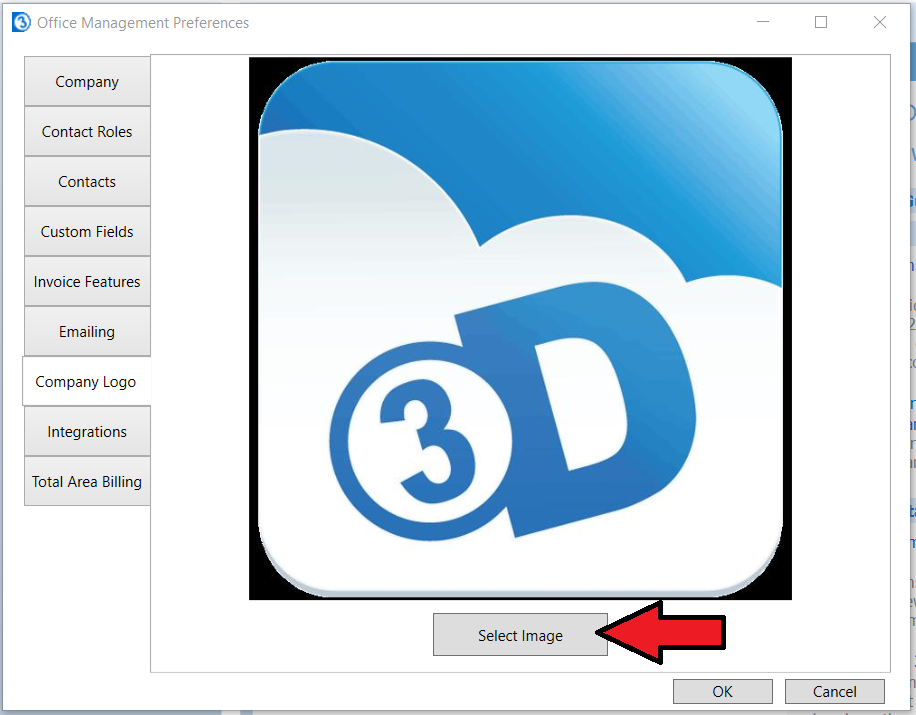Image resolution: width=916 pixels, height=715 pixels.
Task: Close the Office Management Preferences window
Action: 880,22
